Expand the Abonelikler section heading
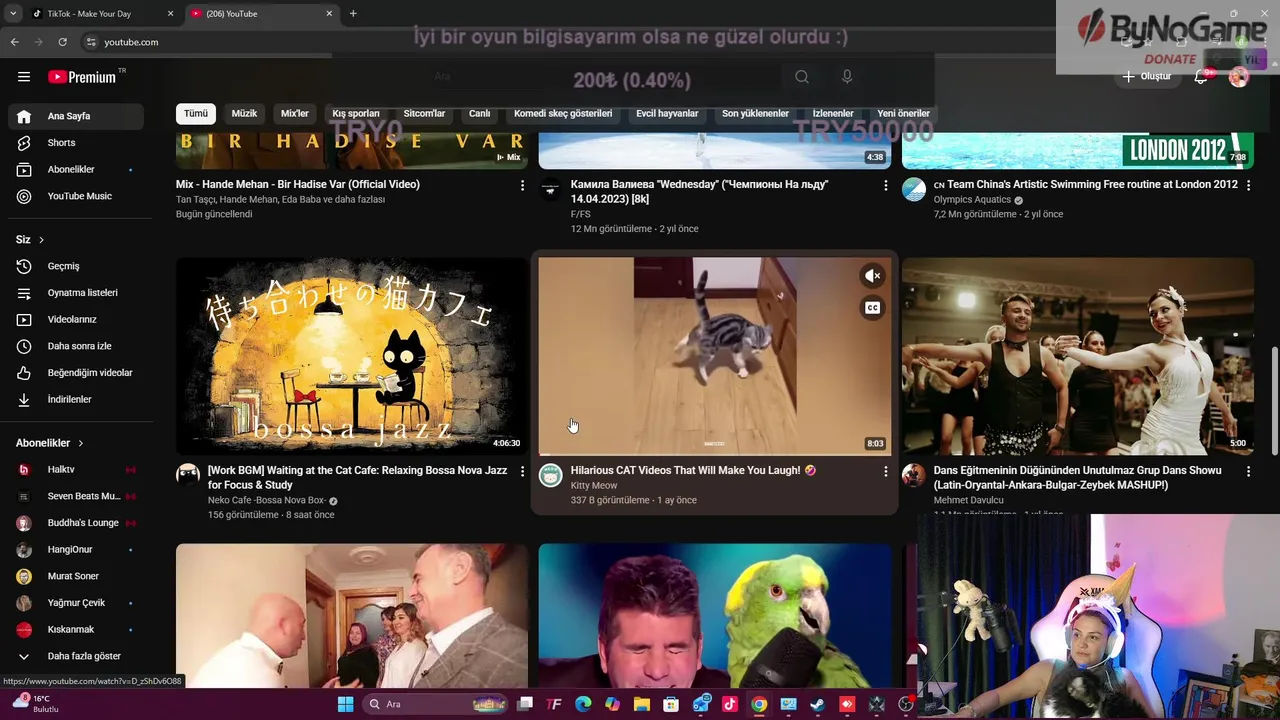The height and width of the screenshot is (720, 1280). [x=50, y=443]
